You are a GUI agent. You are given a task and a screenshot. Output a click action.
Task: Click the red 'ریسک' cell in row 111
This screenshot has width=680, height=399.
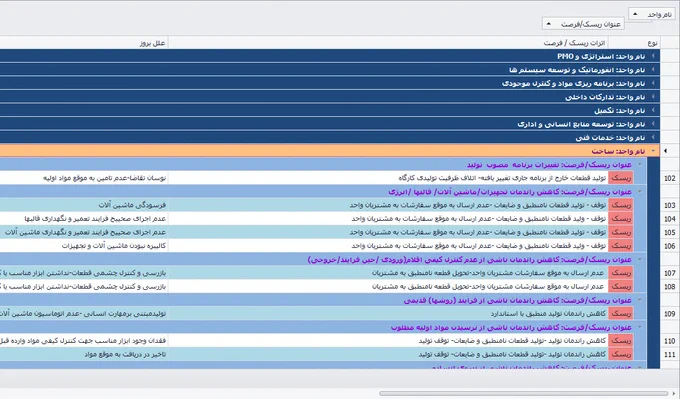[x=621, y=354]
